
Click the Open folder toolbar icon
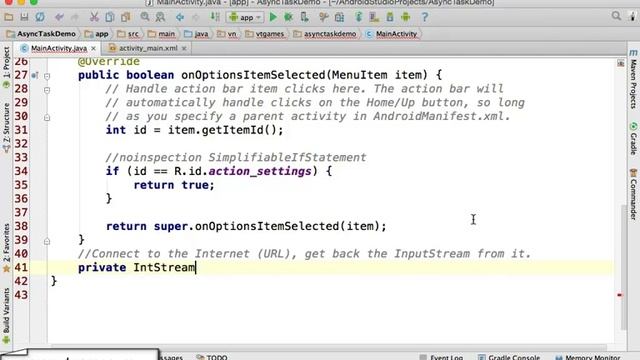pyautogui.click(x=9, y=17)
